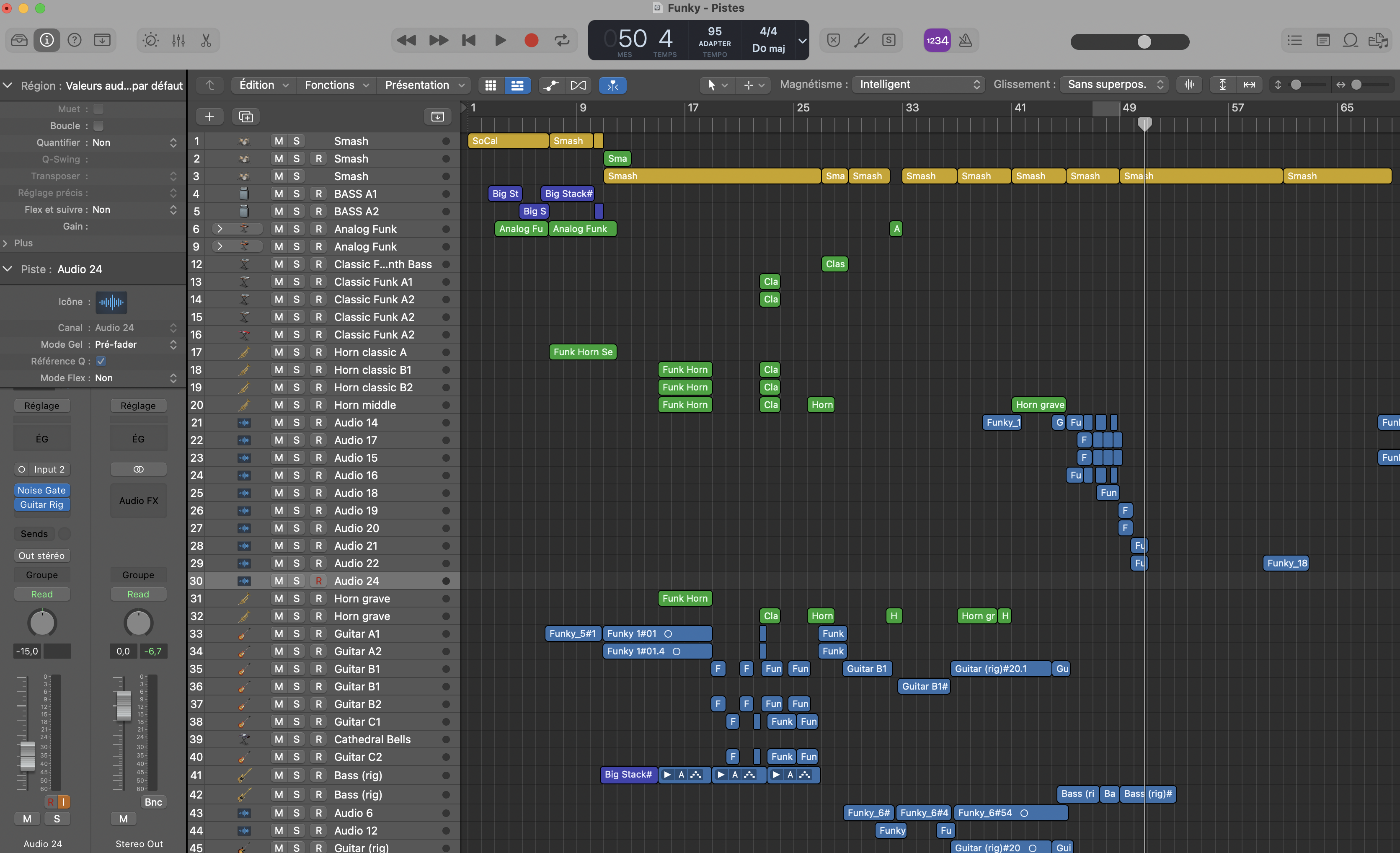Mute the first Smash track
The image size is (1400, 853).
tap(279, 140)
